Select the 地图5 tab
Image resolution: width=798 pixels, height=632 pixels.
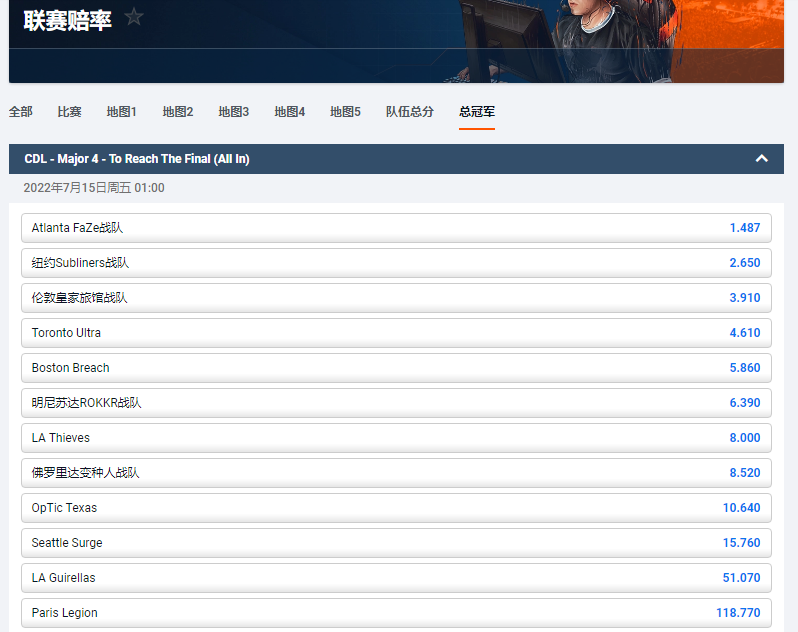pos(346,112)
